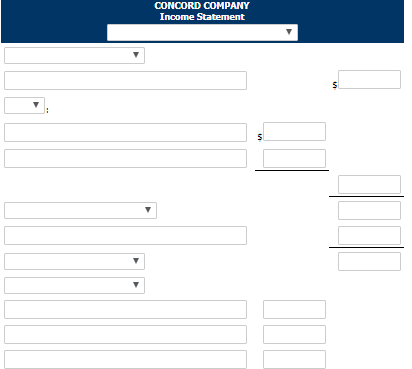The image size is (412, 369).
Task: Click the subtotal amount field in right column
Action: [x=369, y=184]
